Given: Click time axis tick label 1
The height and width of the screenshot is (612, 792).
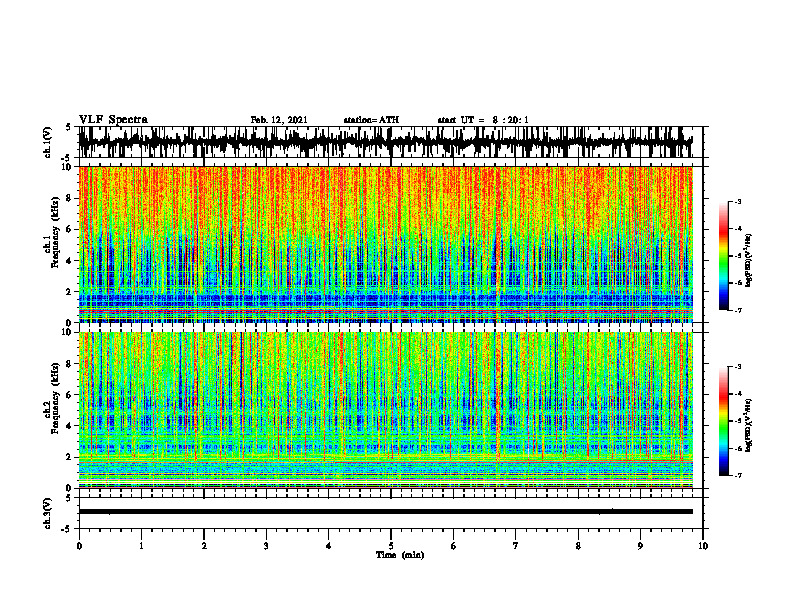Looking at the screenshot, I should point(141,546).
